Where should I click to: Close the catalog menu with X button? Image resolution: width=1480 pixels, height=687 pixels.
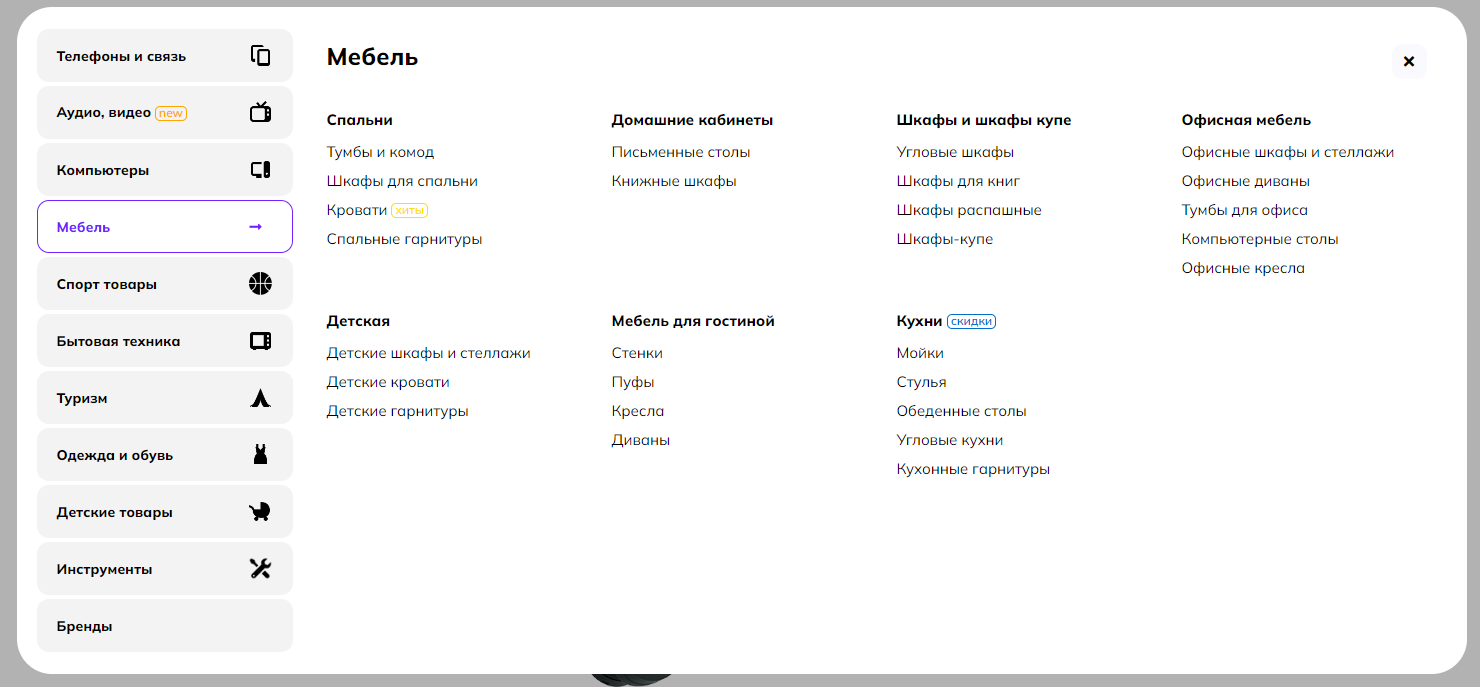coord(1409,61)
